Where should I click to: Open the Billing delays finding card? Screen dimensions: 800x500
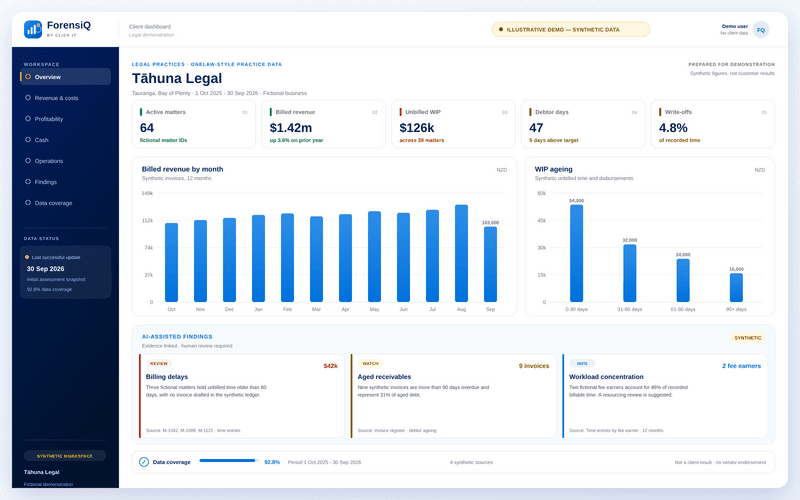click(242, 396)
